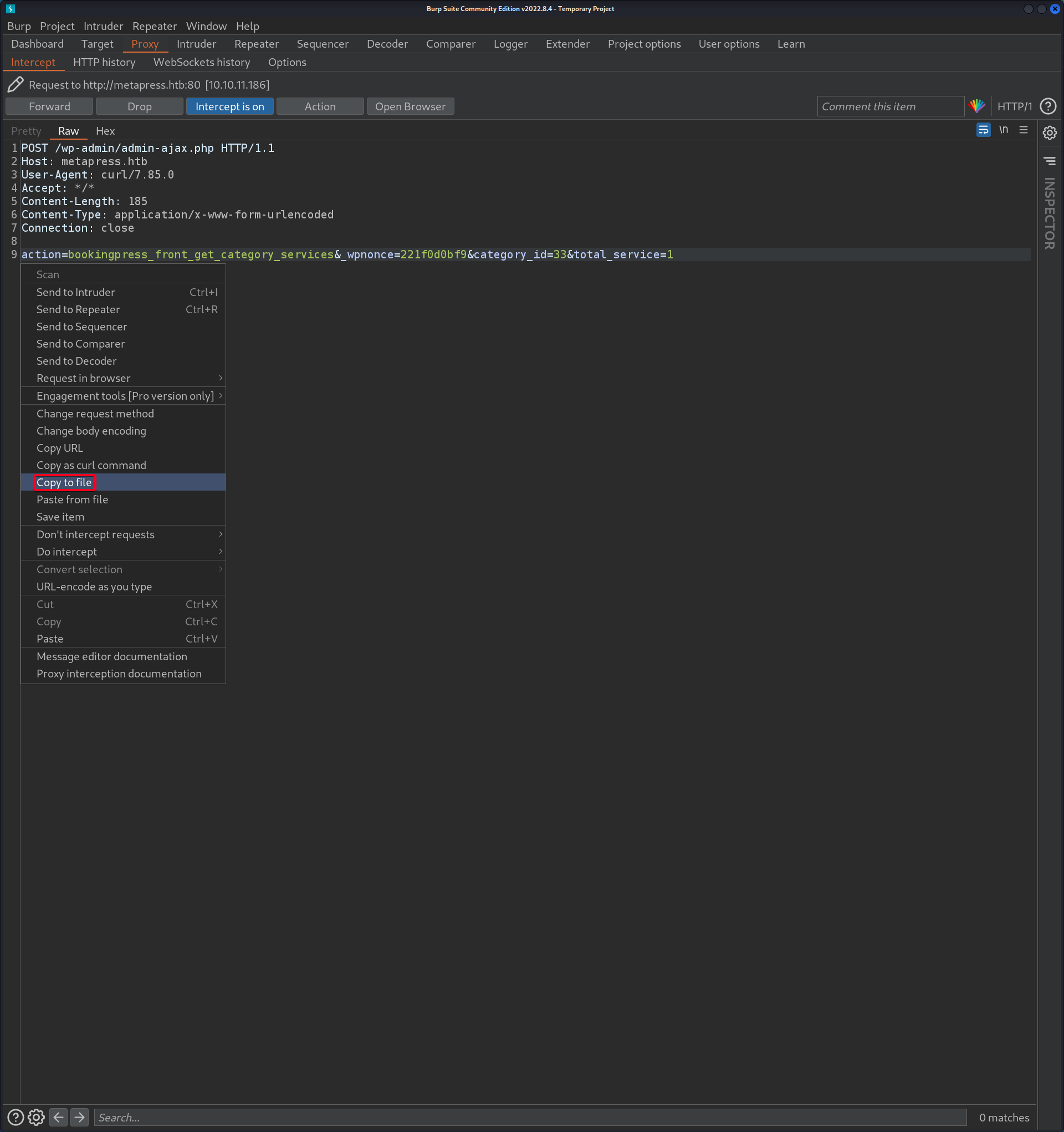Open search settings gear at bottom
Viewport: 1064px width, 1132px height.
[37, 1117]
